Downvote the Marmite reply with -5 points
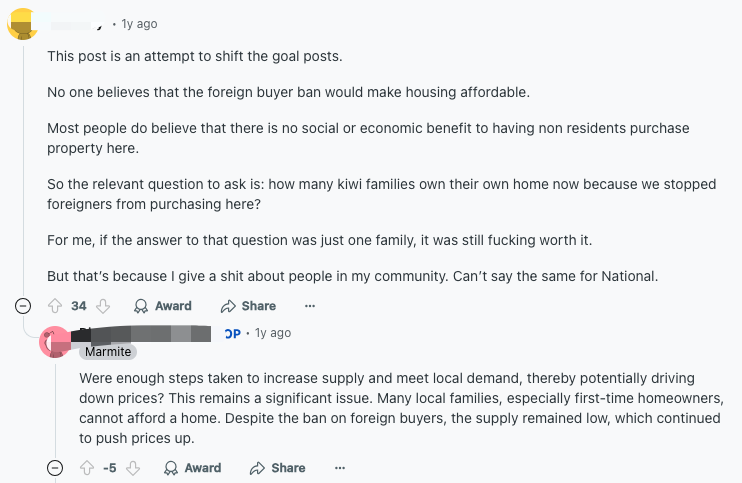This screenshot has height=483, width=742. 133,468
